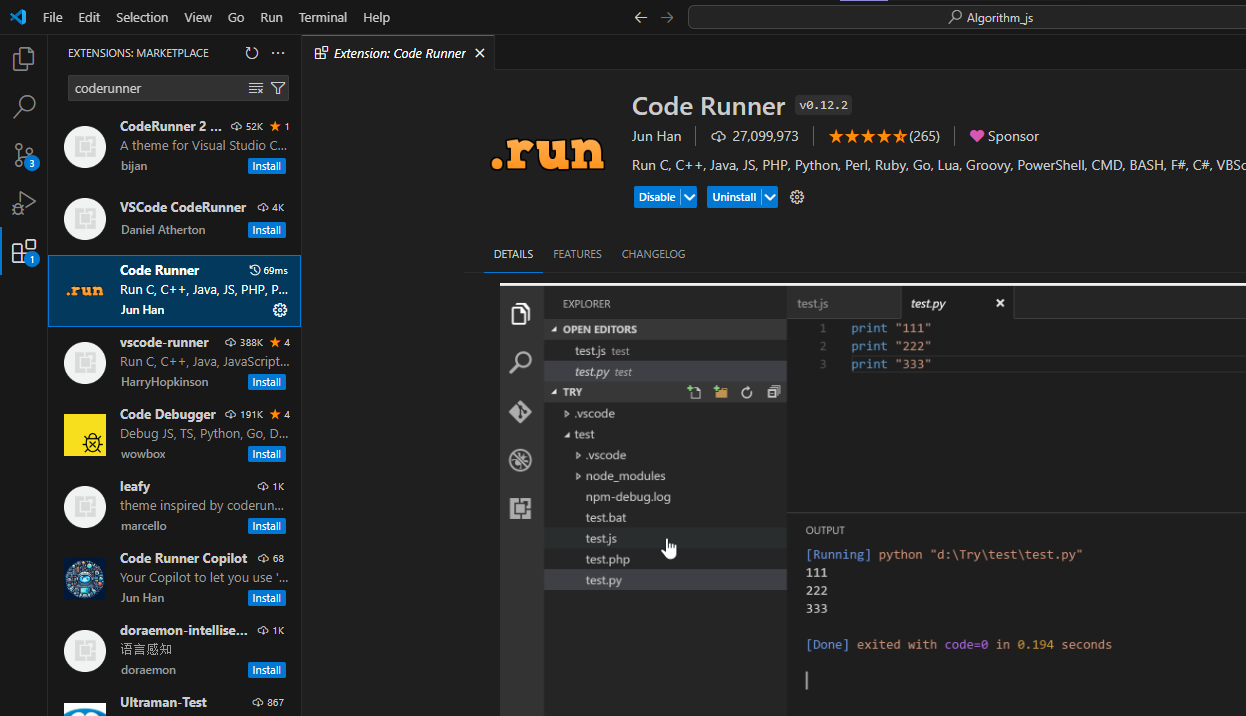Open the Run menu
Image resolution: width=1246 pixels, height=716 pixels.
[271, 17]
